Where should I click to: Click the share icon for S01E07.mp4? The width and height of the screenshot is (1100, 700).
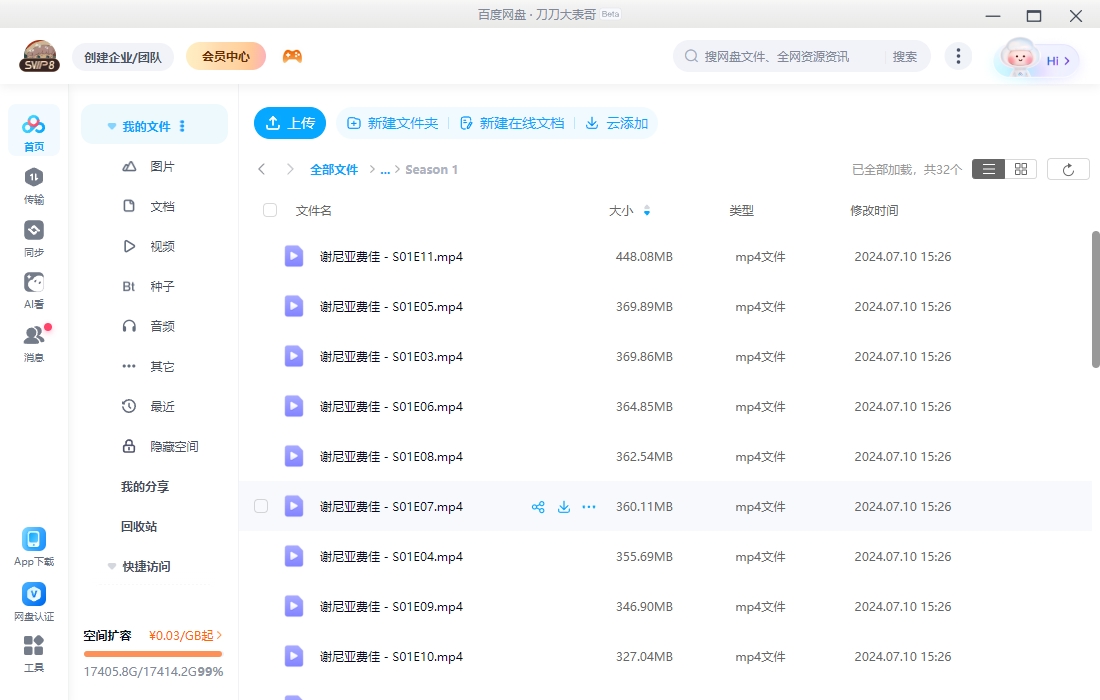coord(538,507)
